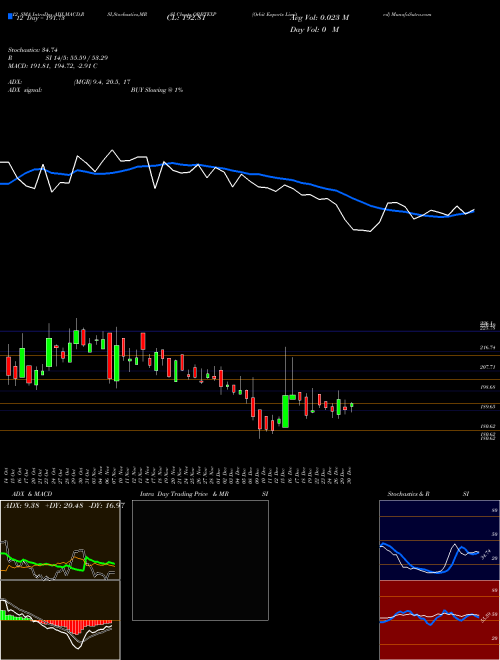Click the 216.74 price axis label
Image resolution: width=500 pixels, height=660 pixels.
(488, 348)
